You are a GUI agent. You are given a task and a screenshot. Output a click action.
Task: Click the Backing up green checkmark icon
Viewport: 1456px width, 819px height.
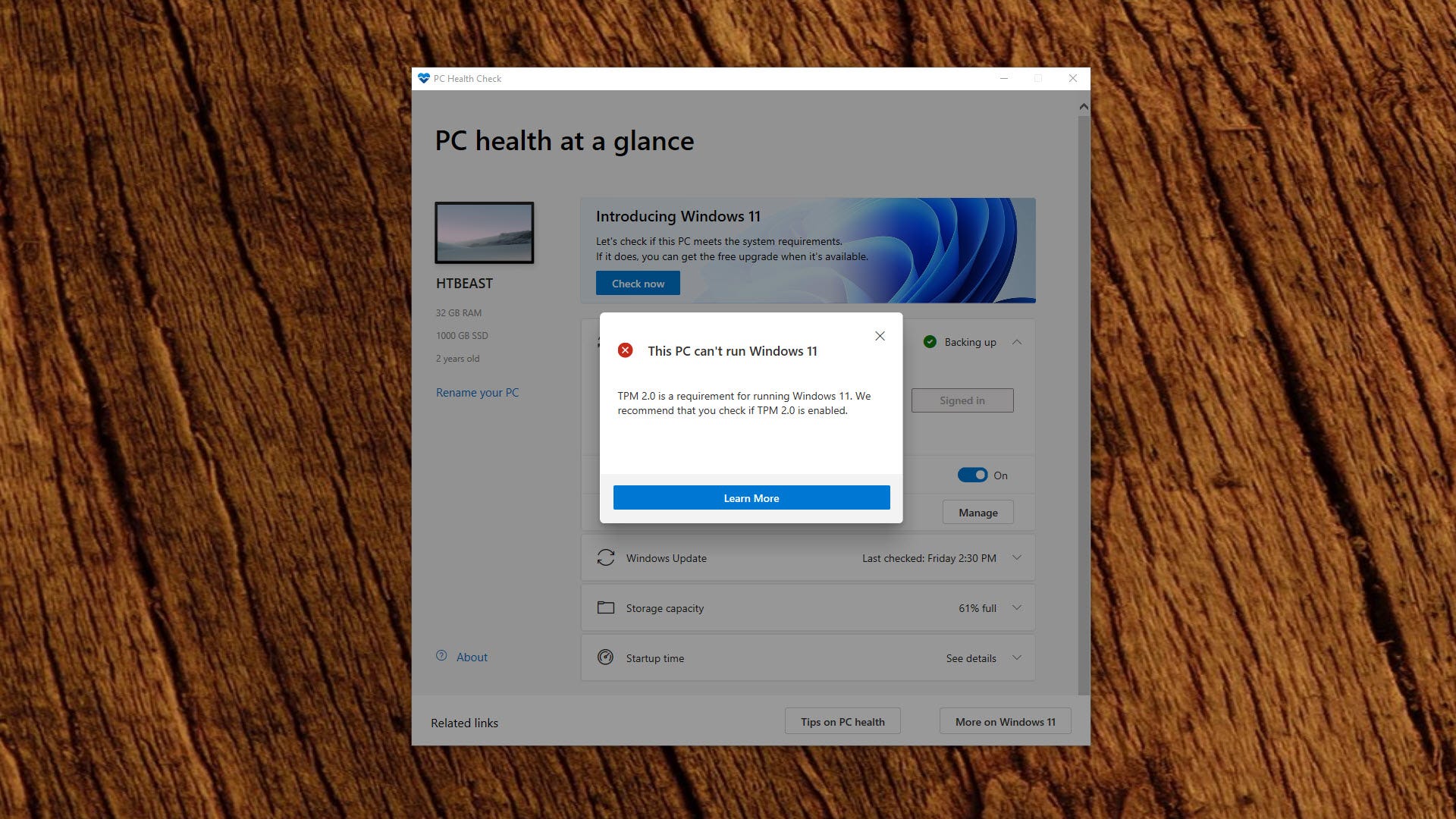pyautogui.click(x=929, y=341)
